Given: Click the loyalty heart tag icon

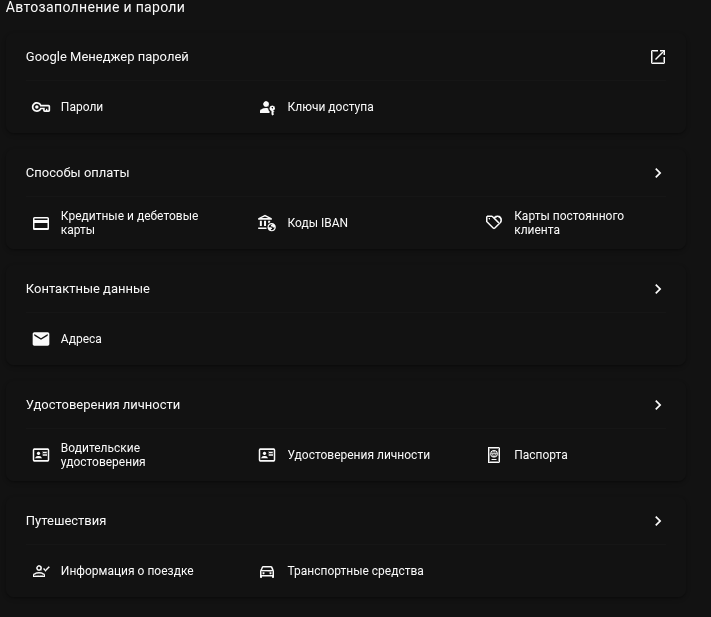Looking at the screenshot, I should (x=494, y=222).
